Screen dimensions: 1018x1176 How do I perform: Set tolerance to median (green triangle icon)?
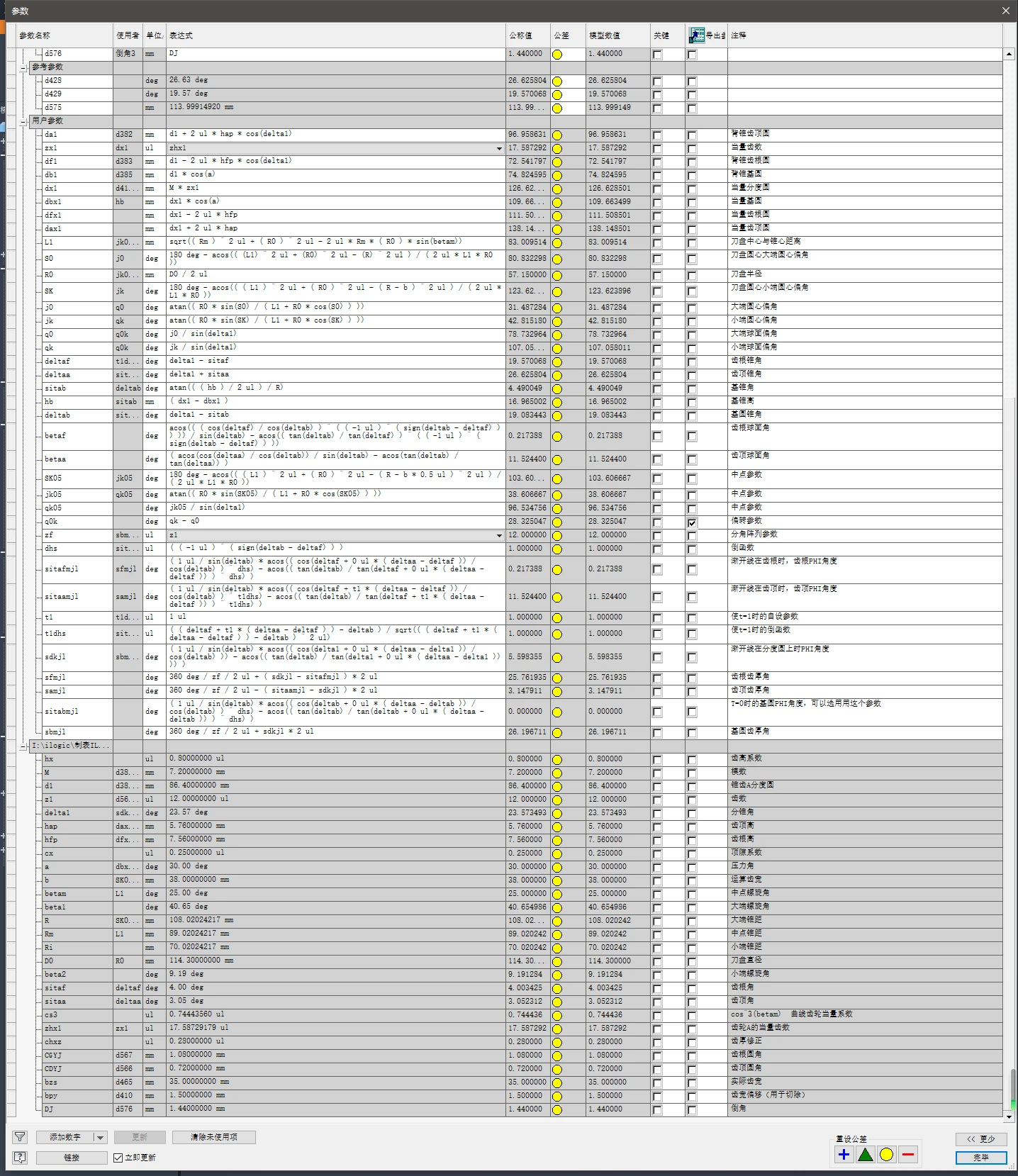coord(865,1155)
